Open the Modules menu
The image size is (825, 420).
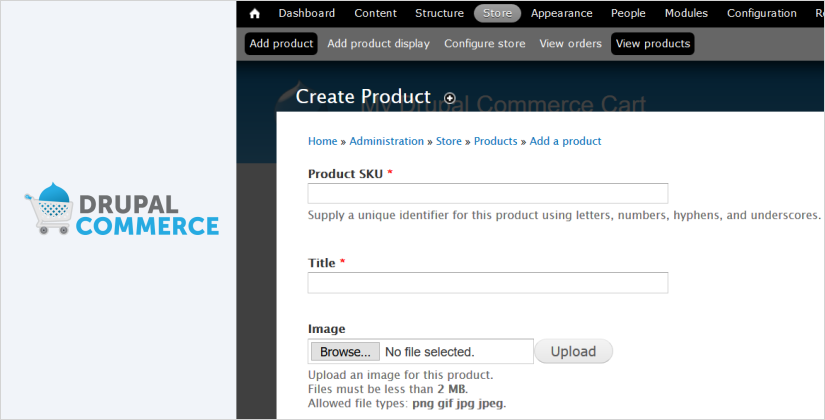click(x=686, y=14)
